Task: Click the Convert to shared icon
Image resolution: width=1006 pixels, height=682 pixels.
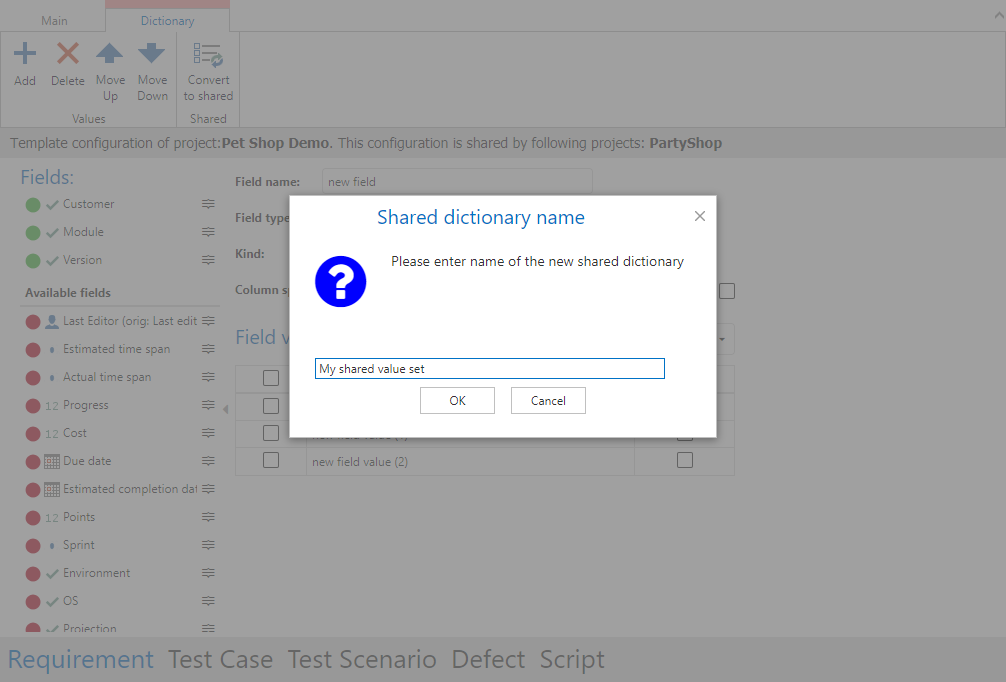Action: click(208, 54)
